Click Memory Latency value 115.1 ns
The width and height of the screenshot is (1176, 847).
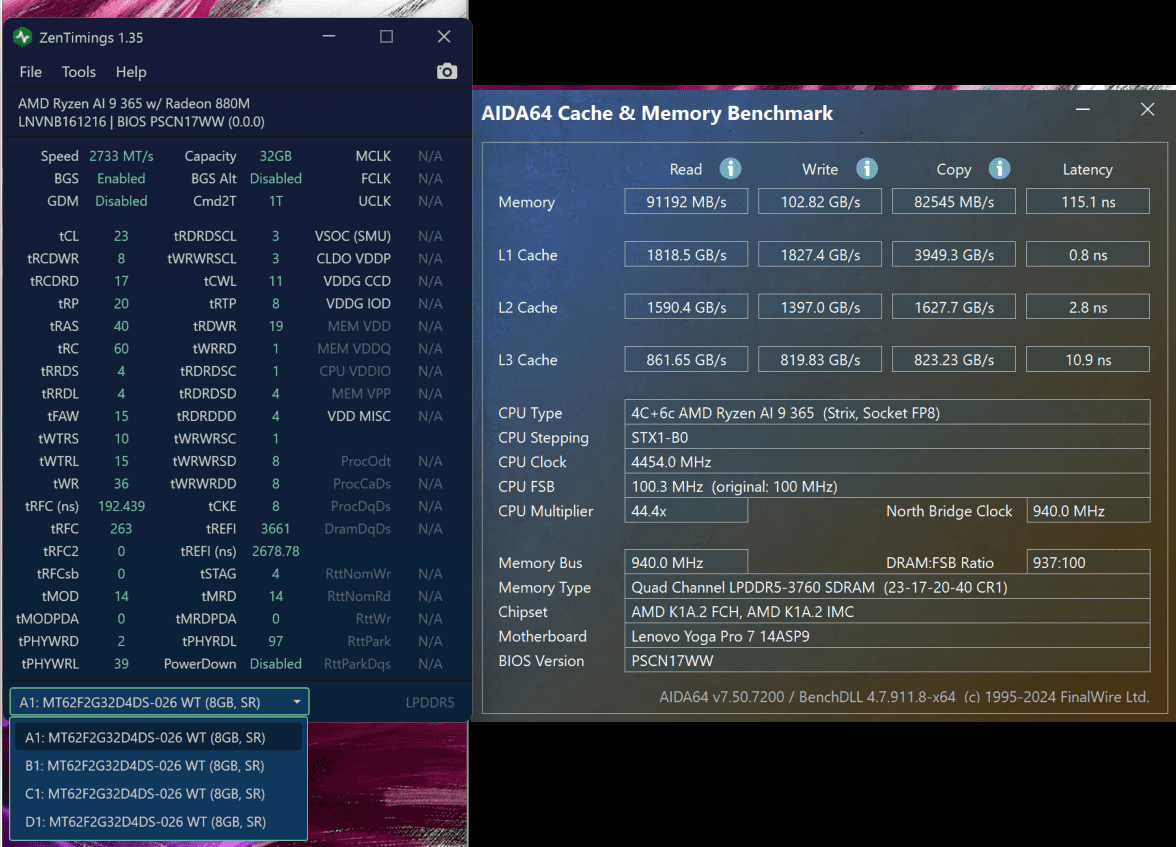pos(1088,202)
